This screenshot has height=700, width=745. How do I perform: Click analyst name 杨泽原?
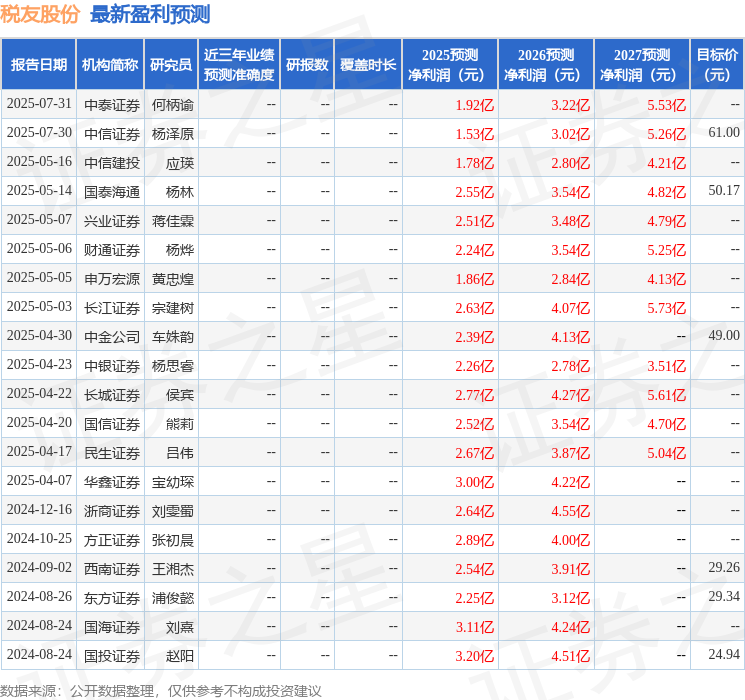[x=173, y=134]
